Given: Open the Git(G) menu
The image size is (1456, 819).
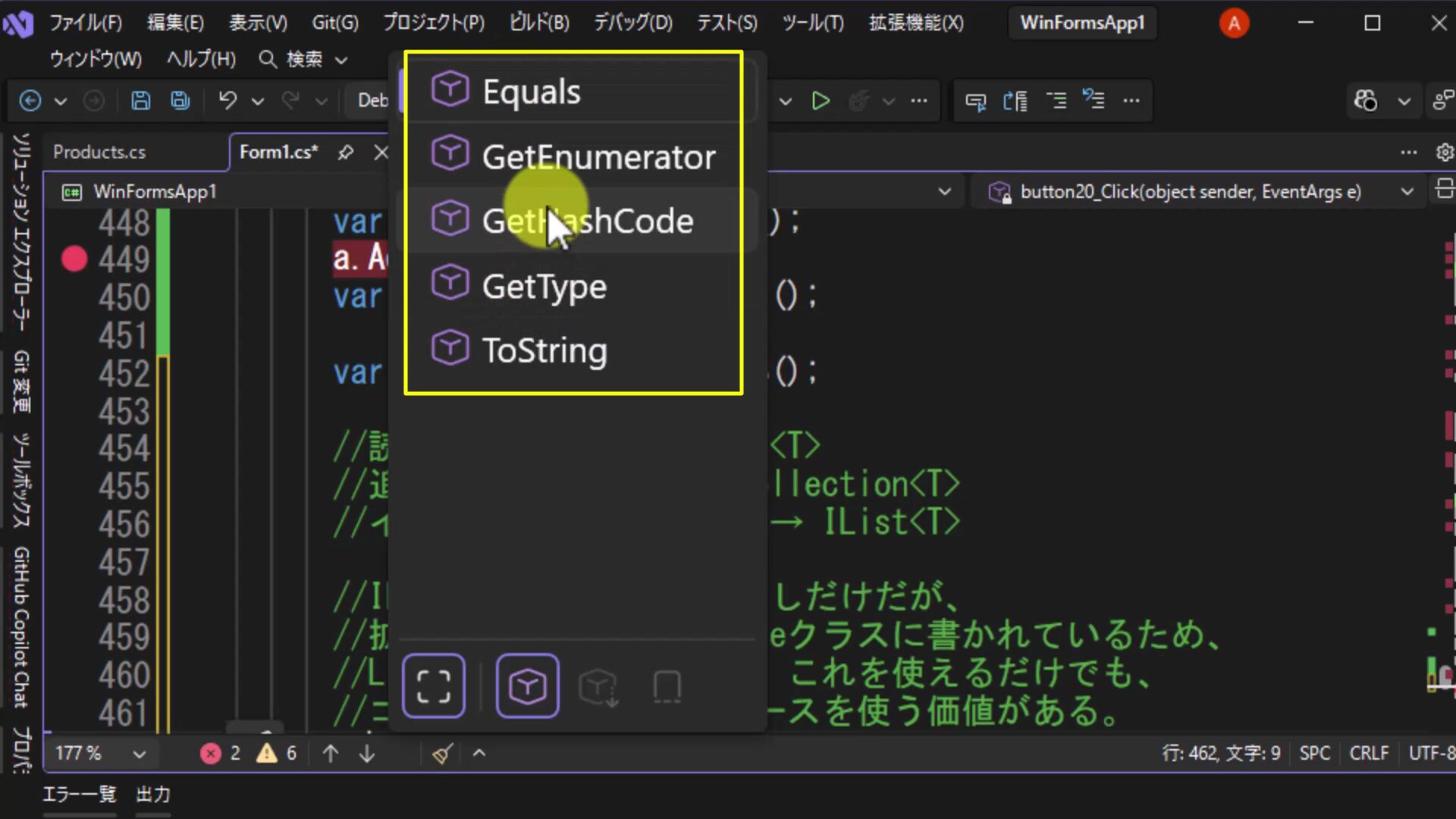Looking at the screenshot, I should tap(335, 23).
